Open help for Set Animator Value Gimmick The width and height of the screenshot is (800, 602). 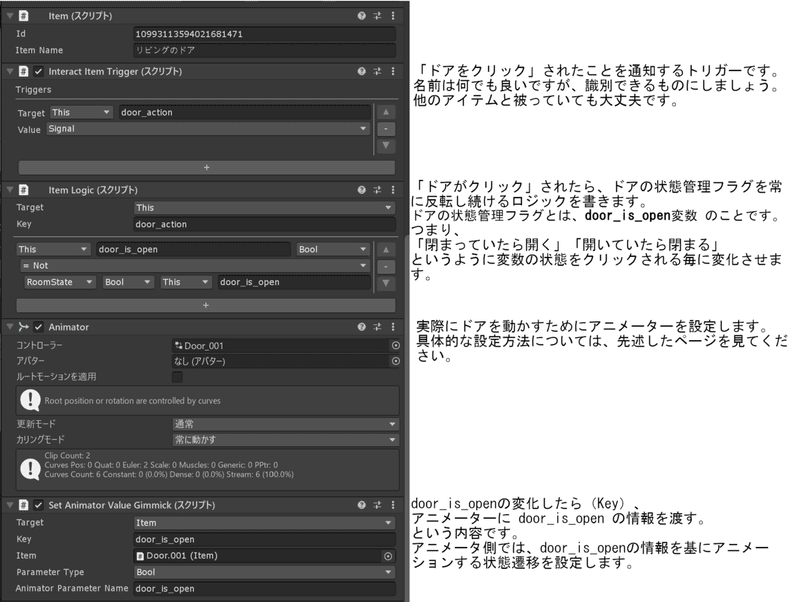click(362, 505)
